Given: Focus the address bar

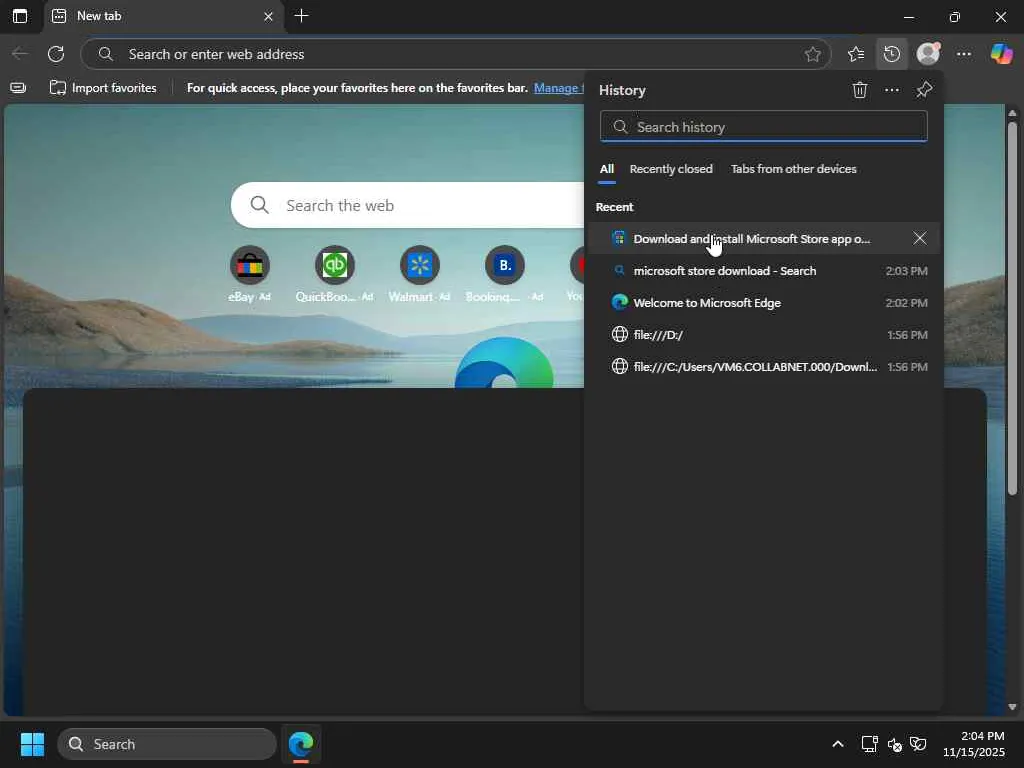Looking at the screenshot, I should click(x=455, y=54).
